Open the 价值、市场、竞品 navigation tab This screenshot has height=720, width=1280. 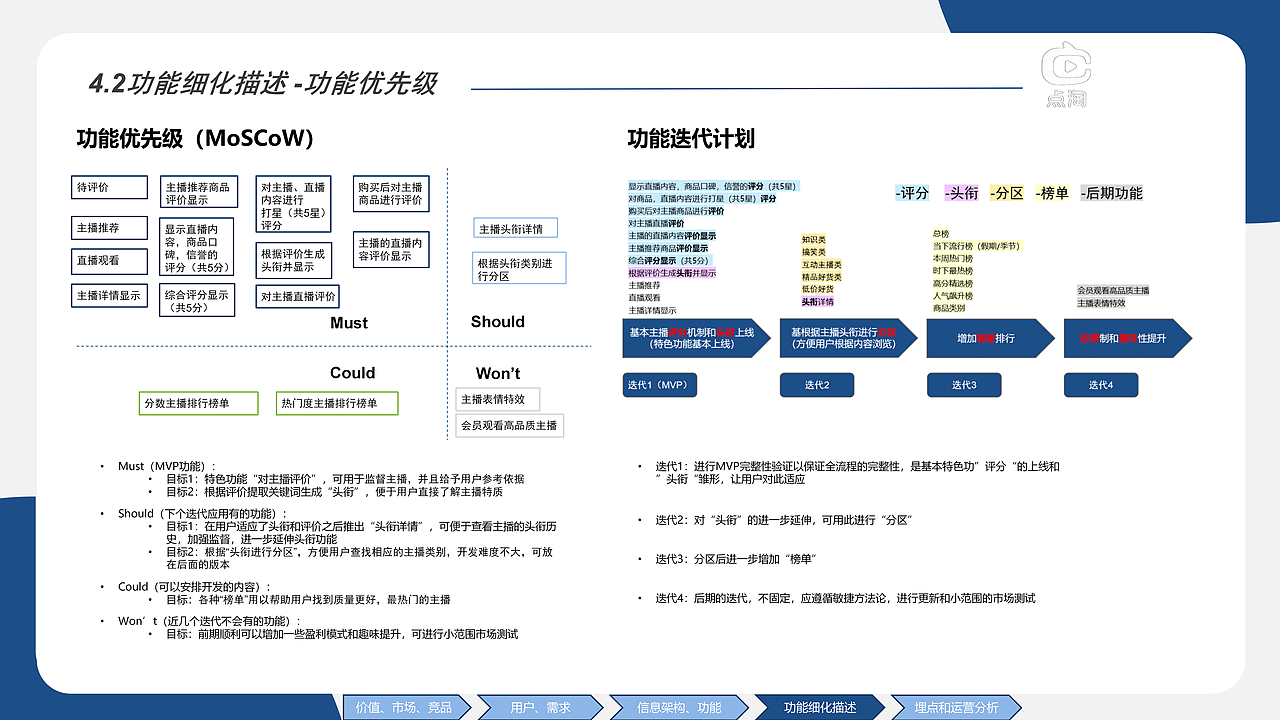point(404,707)
